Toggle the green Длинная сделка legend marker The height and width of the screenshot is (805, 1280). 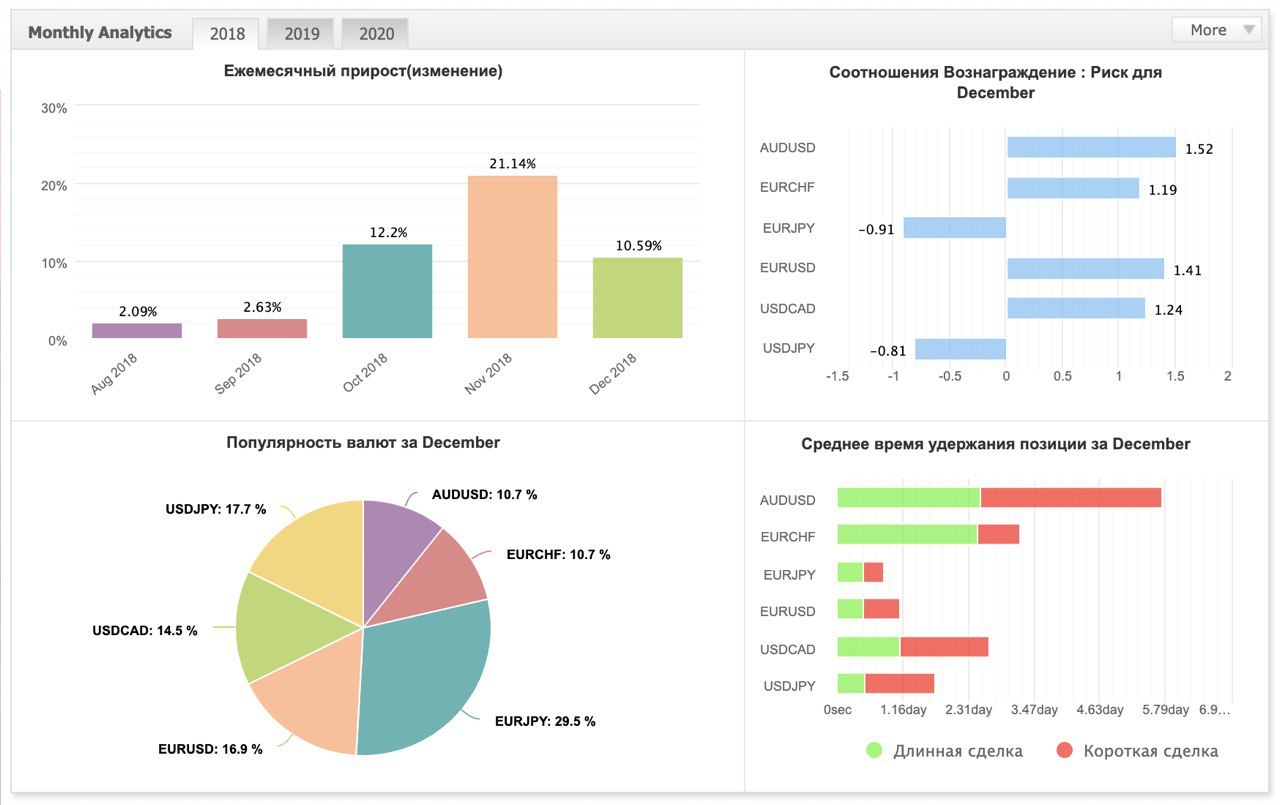(x=875, y=750)
